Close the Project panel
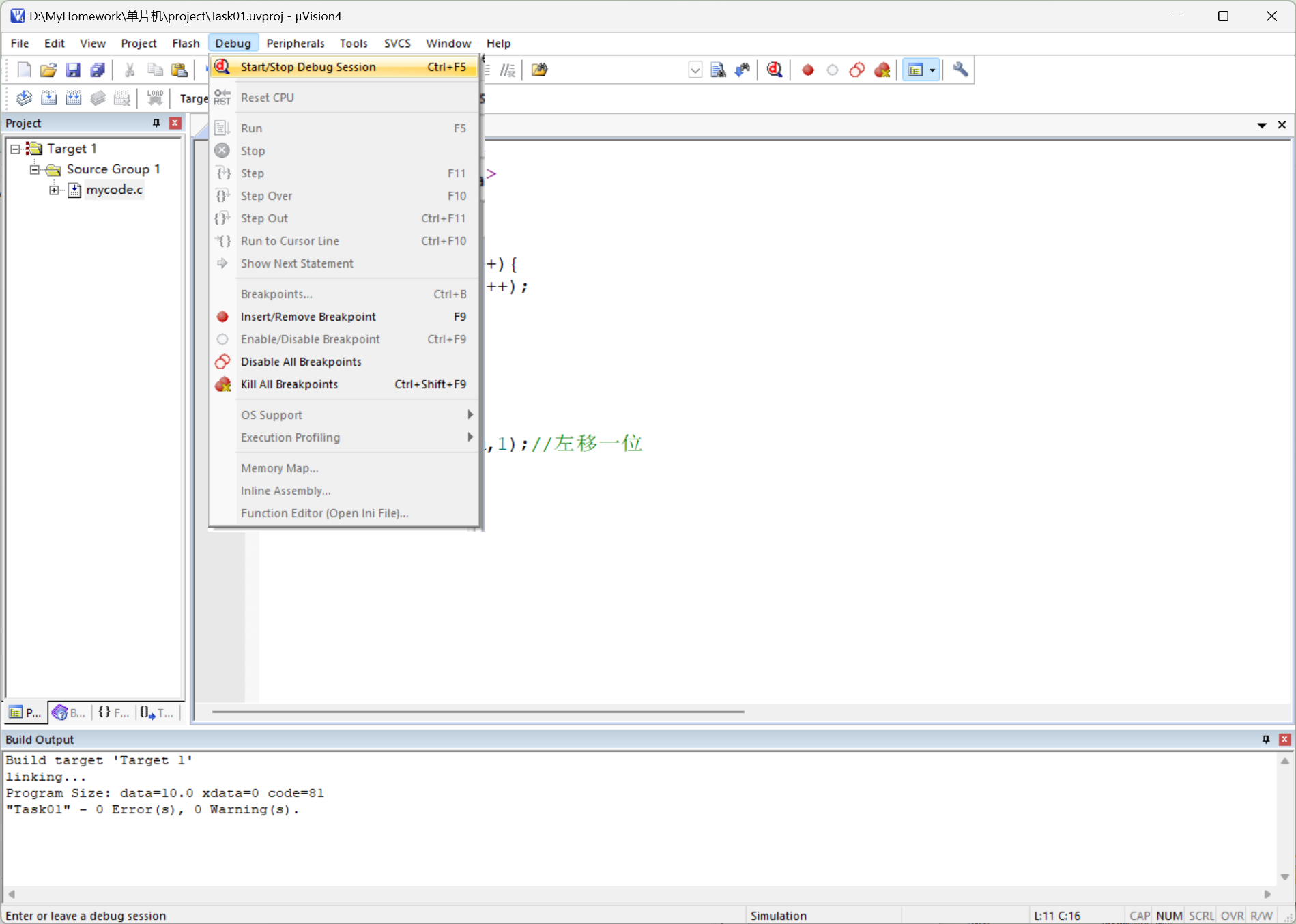Viewport: 1296px width, 924px height. (x=175, y=123)
